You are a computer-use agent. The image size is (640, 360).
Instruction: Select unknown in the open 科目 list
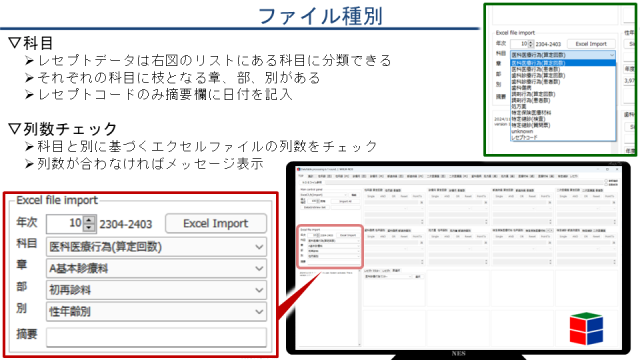(x=522, y=131)
